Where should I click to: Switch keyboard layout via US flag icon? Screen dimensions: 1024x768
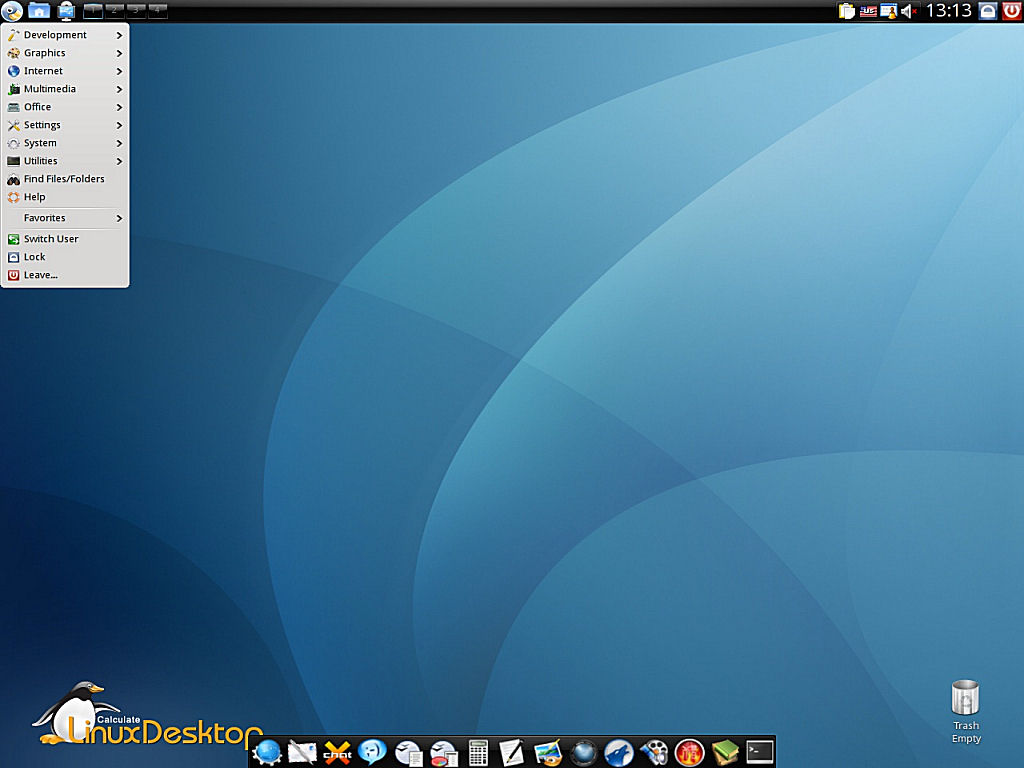click(x=868, y=11)
